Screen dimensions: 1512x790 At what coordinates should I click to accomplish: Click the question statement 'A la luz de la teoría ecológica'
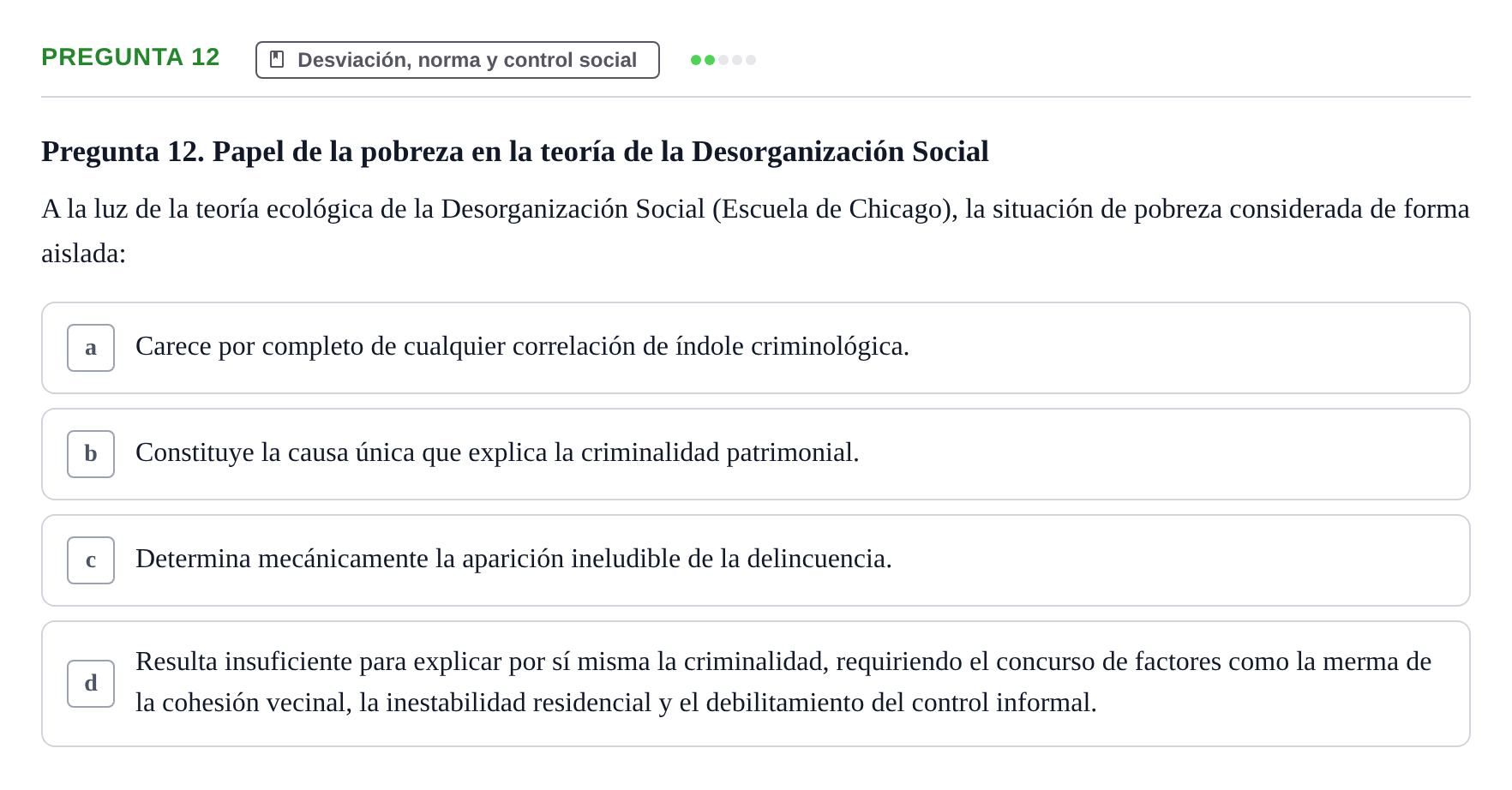click(x=755, y=231)
